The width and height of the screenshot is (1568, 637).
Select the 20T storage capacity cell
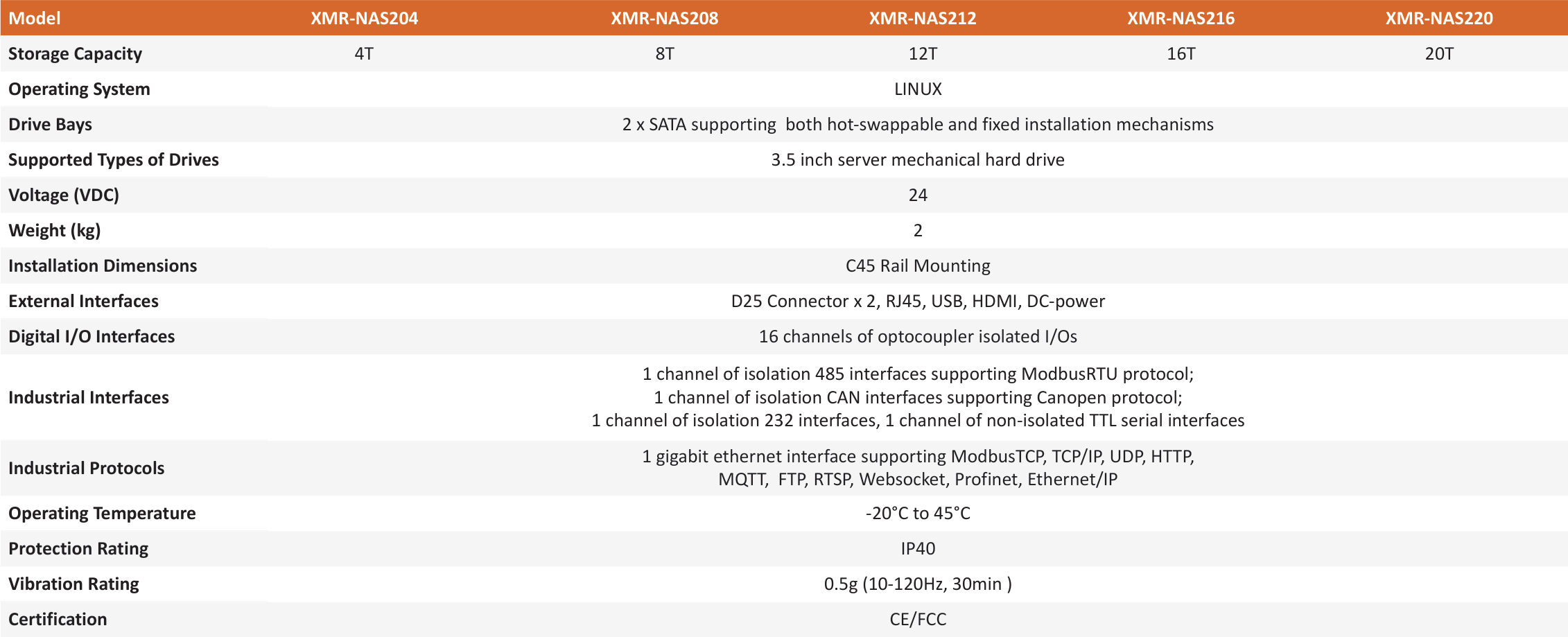pyautogui.click(x=1439, y=53)
